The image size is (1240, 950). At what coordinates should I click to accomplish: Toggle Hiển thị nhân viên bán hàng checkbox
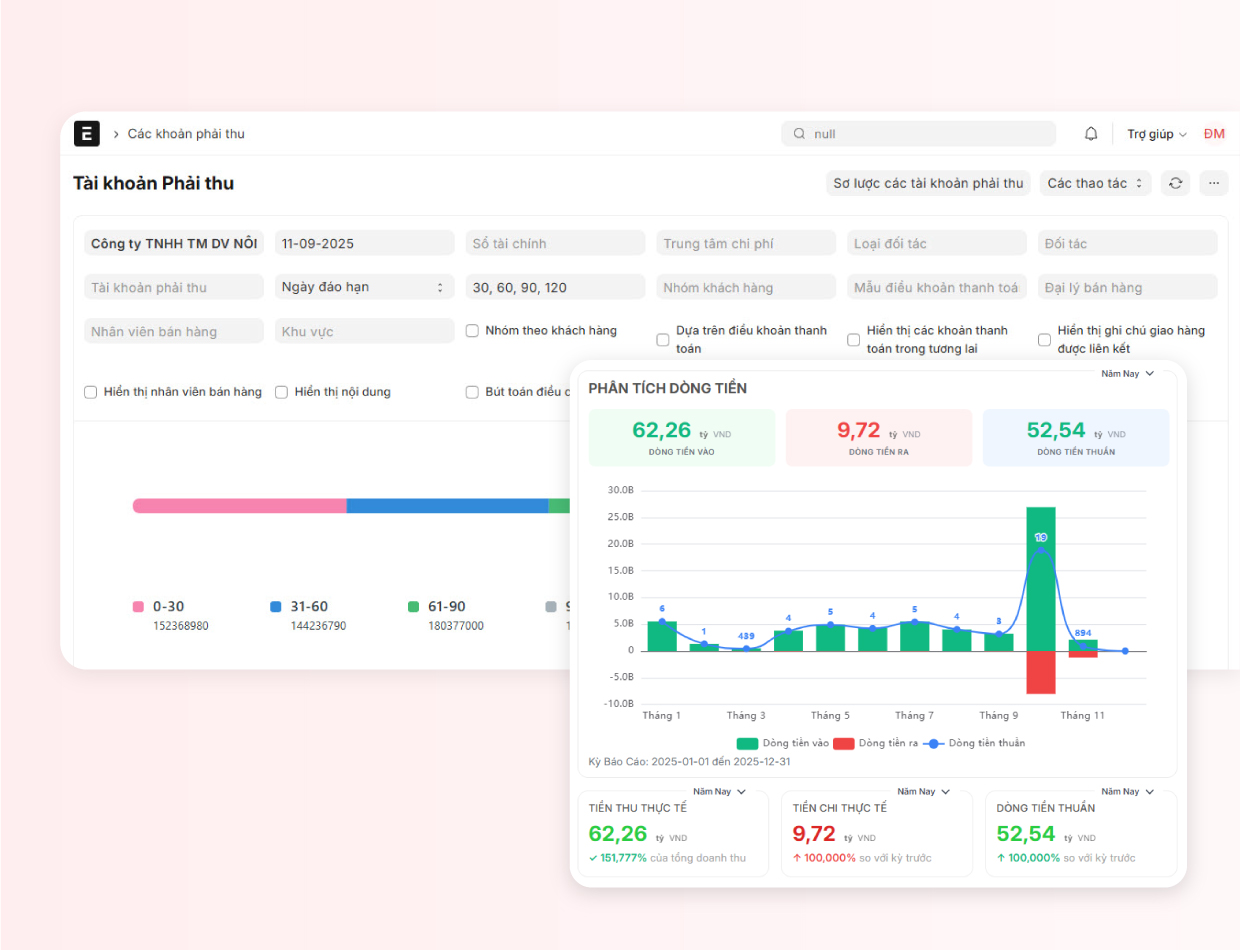click(x=91, y=392)
